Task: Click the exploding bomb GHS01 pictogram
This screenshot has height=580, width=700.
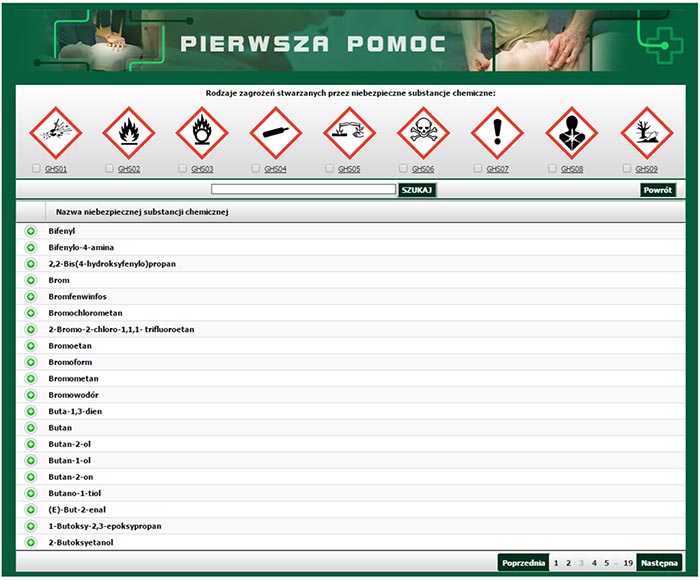Action: pos(54,133)
